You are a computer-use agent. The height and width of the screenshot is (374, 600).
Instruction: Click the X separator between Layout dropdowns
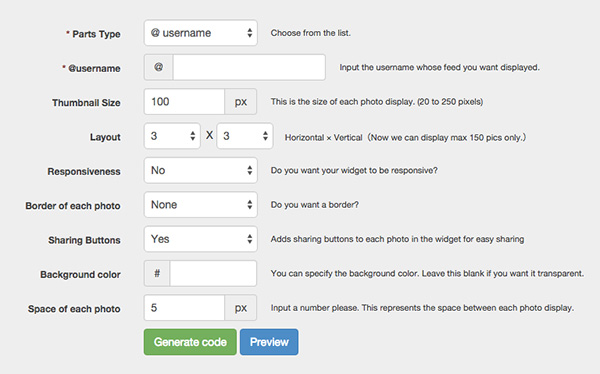209,135
